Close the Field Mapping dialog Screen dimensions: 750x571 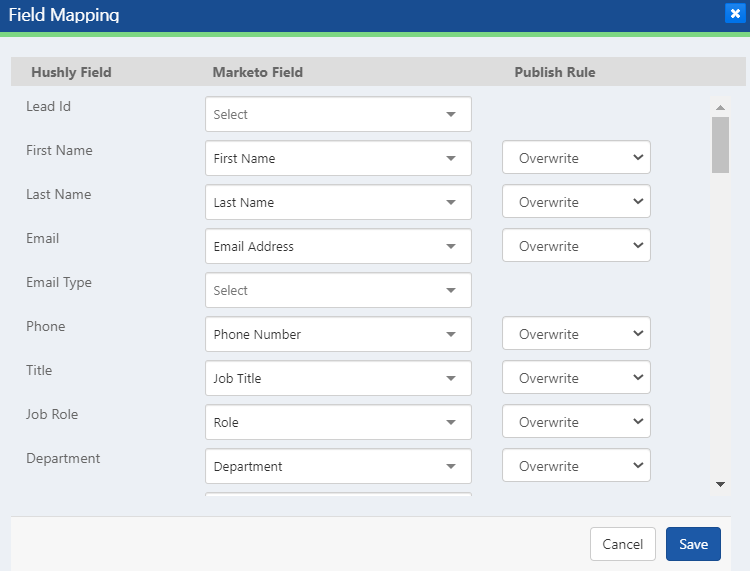point(735,13)
